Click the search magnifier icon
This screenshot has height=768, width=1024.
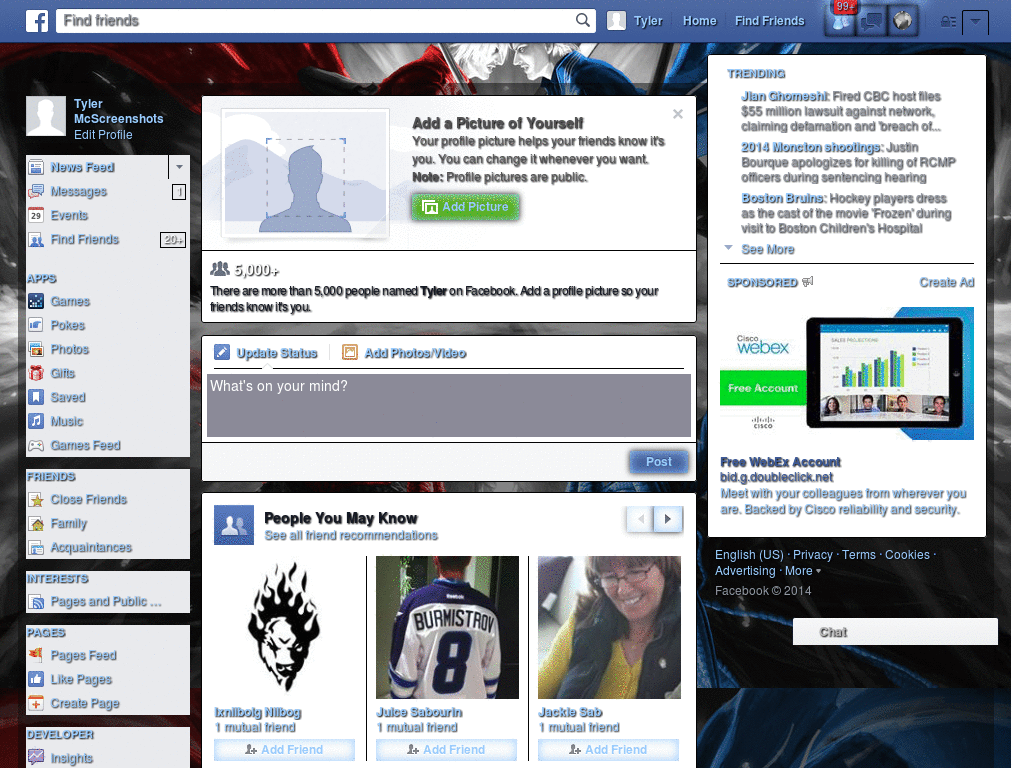pyautogui.click(x=583, y=20)
